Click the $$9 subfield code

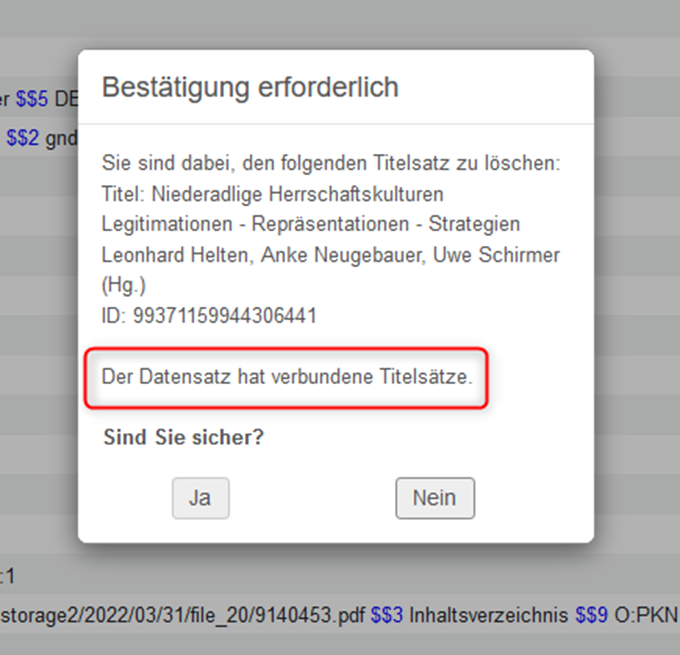pyautogui.click(x=591, y=614)
